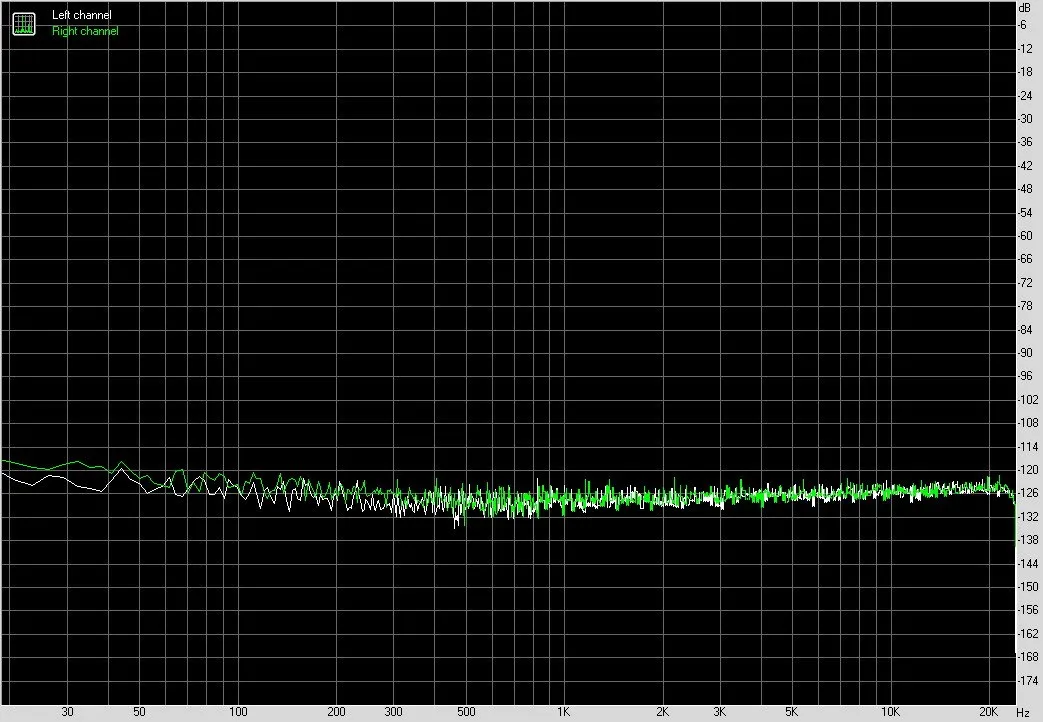Click the -162 dB scale label
The height and width of the screenshot is (722, 1043).
coord(1028,633)
